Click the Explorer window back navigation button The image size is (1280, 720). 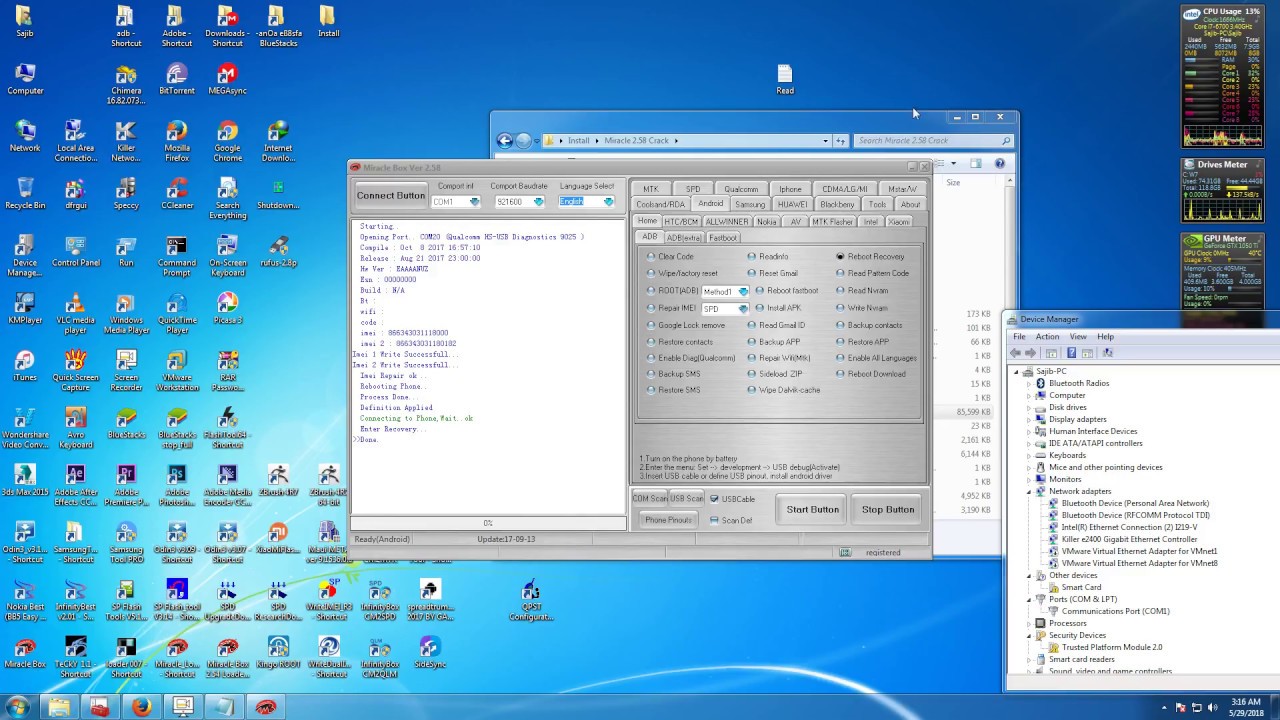[505, 141]
